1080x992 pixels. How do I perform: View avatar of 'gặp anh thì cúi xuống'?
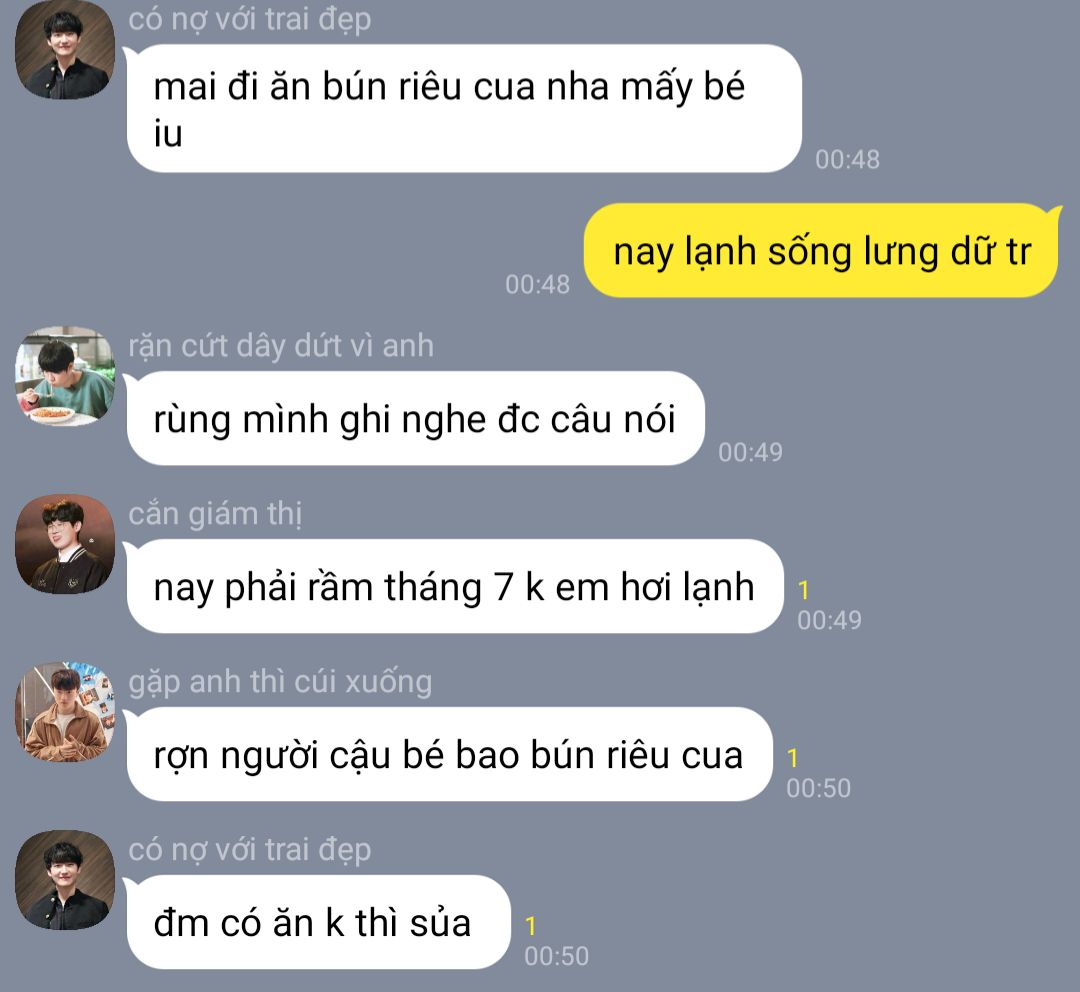pos(65,712)
